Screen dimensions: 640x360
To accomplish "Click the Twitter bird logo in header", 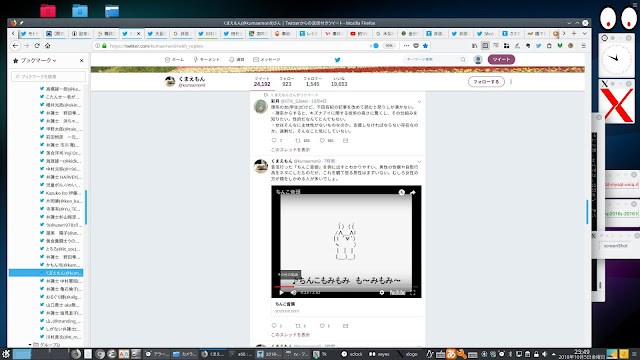I will click(338, 60).
